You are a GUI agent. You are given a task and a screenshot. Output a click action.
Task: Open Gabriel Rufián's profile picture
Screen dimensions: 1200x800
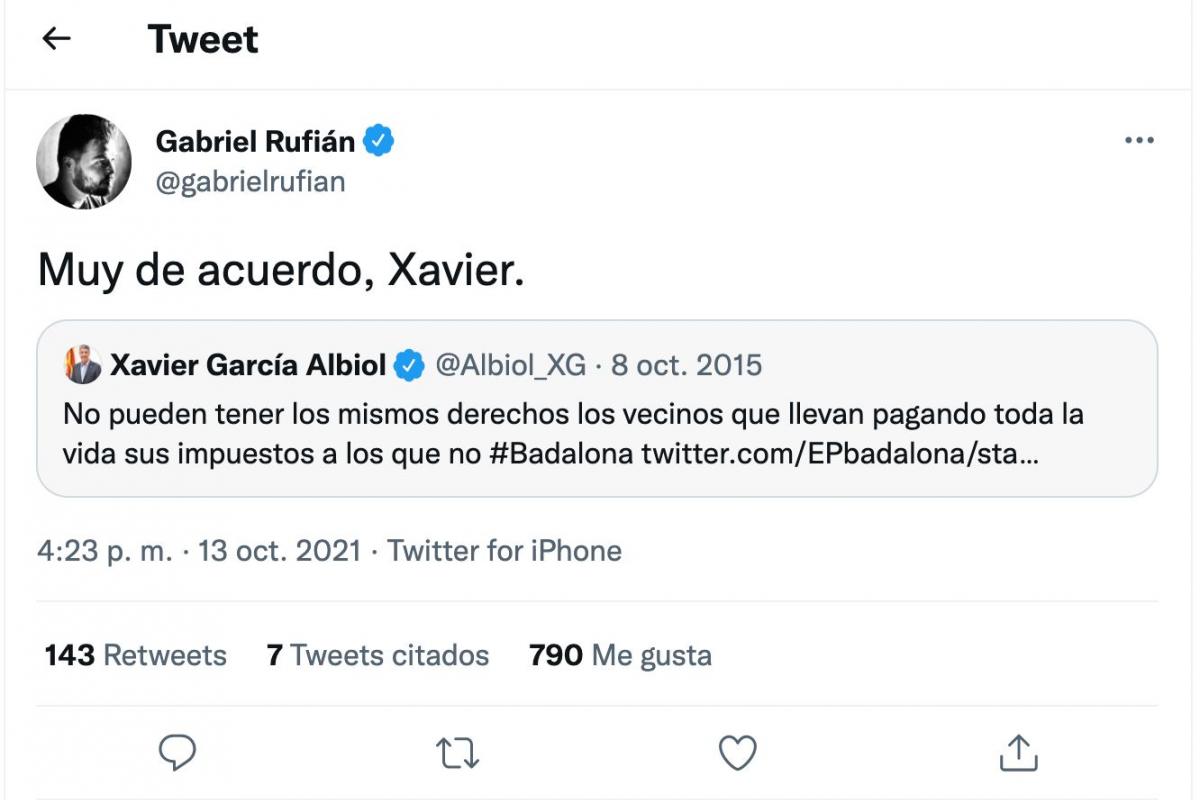[84, 161]
